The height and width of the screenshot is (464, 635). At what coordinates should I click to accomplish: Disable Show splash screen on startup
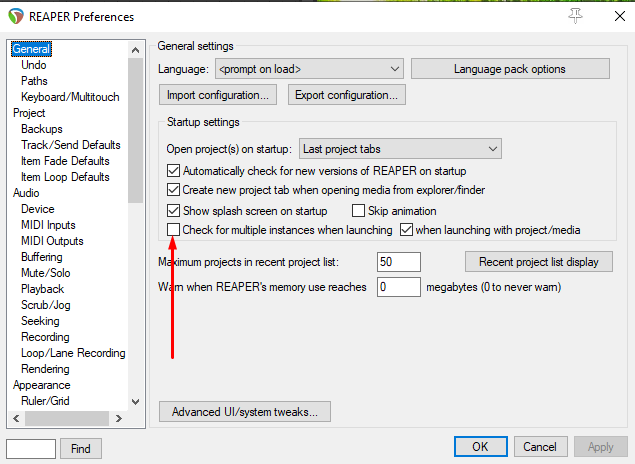tap(173, 211)
